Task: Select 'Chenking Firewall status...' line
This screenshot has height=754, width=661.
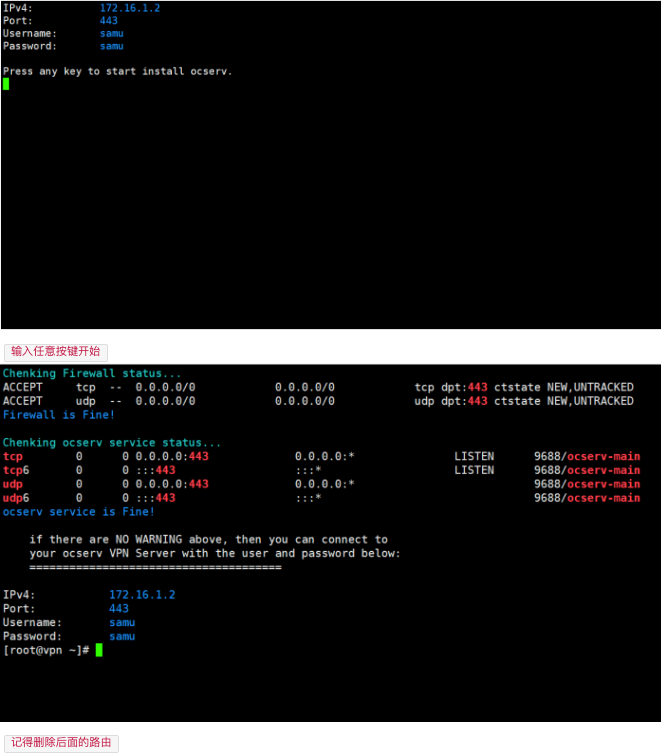Action: tap(92, 373)
